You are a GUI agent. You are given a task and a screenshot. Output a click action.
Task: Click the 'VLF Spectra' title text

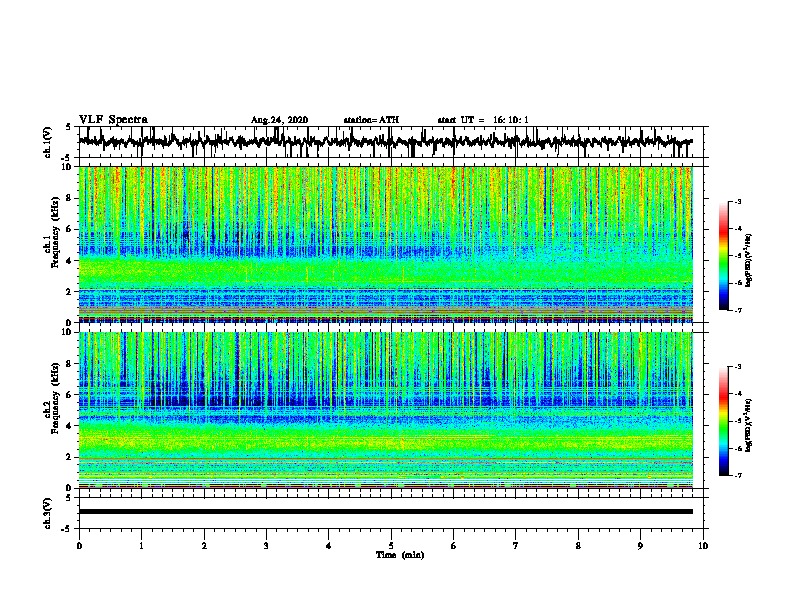113,120
